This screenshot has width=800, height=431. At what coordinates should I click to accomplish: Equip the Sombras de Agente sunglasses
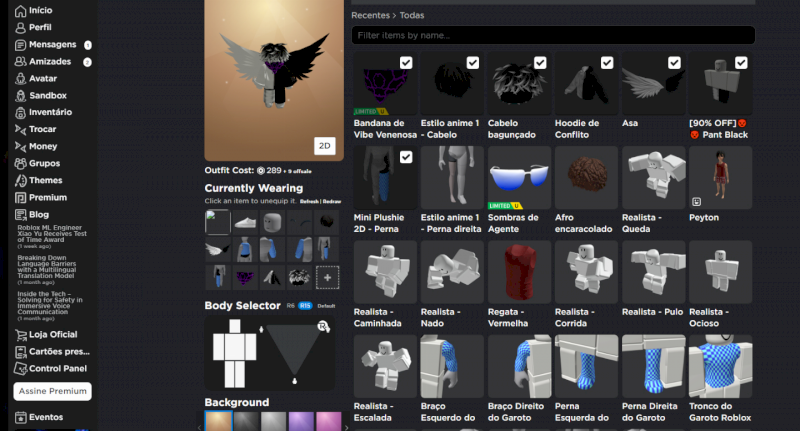tap(519, 178)
